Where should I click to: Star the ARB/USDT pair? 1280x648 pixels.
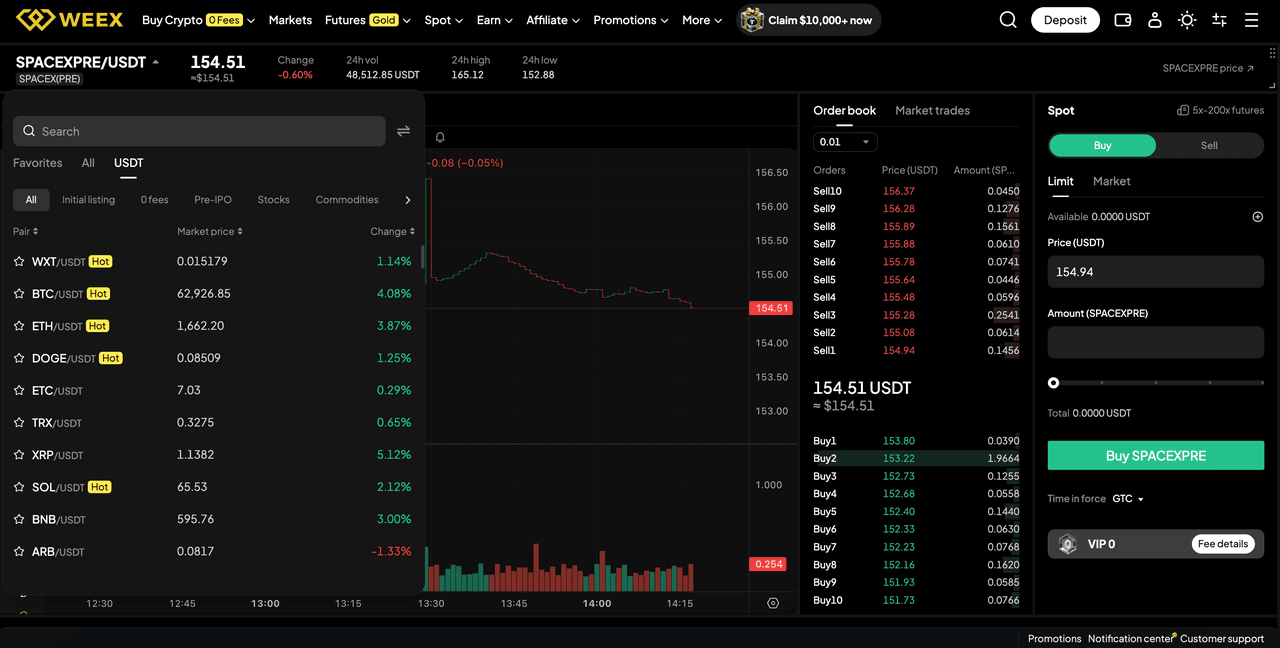(19, 552)
